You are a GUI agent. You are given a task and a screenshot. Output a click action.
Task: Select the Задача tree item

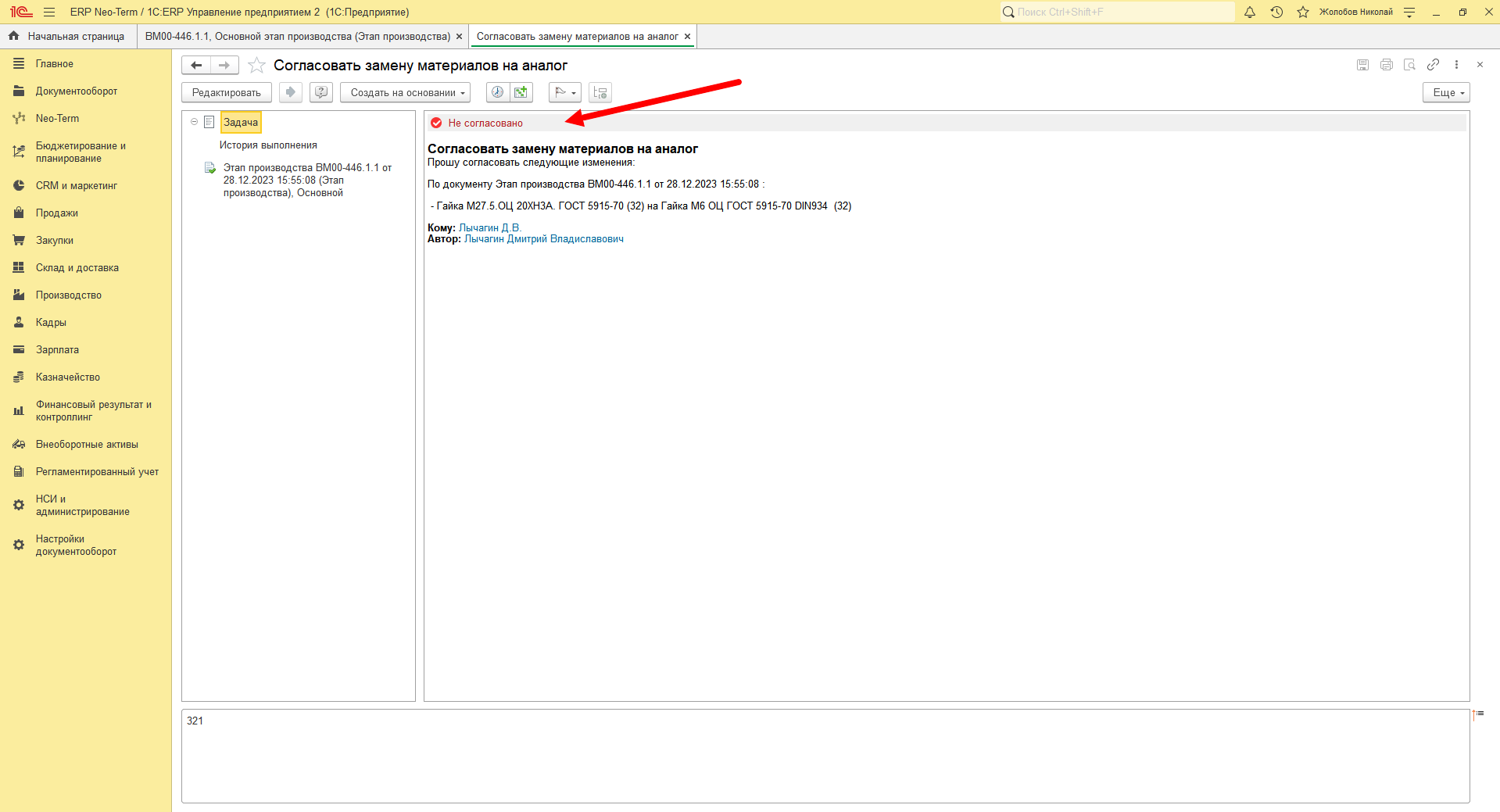point(241,123)
